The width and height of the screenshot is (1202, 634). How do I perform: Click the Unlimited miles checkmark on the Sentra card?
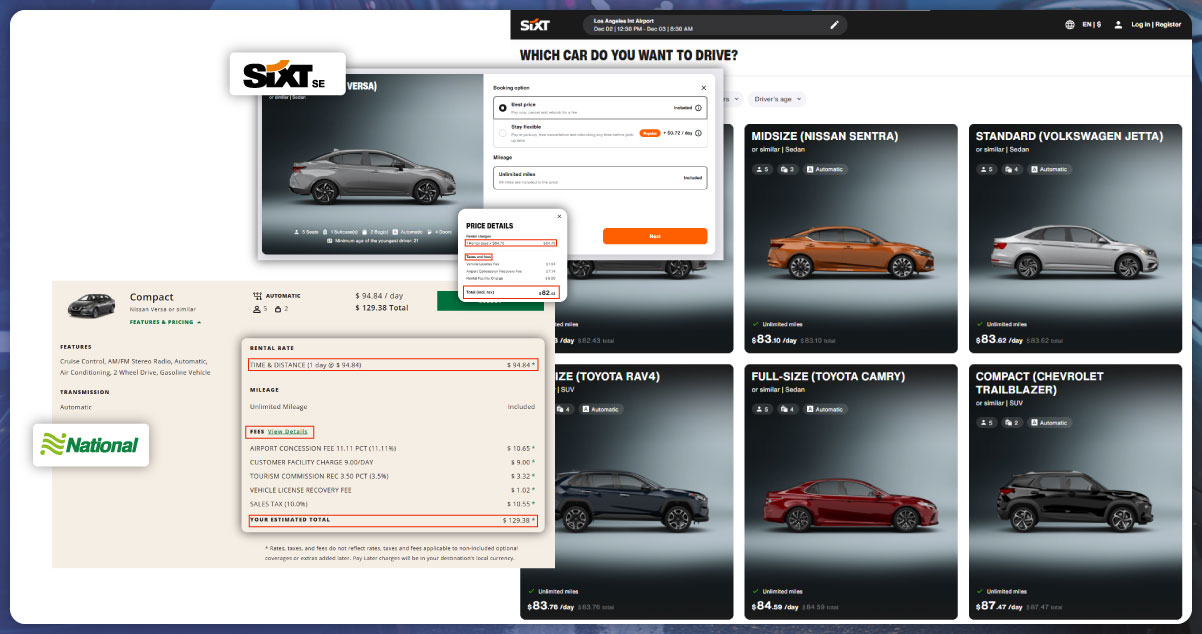(755, 324)
